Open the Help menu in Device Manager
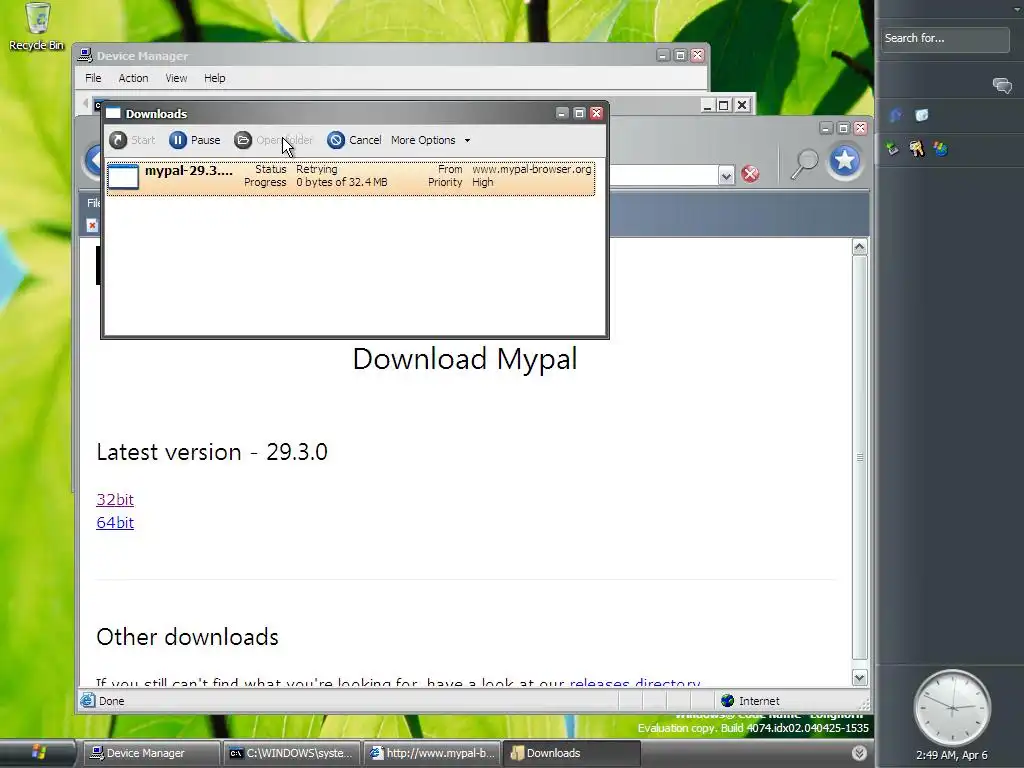The width and height of the screenshot is (1024, 768). (x=214, y=78)
